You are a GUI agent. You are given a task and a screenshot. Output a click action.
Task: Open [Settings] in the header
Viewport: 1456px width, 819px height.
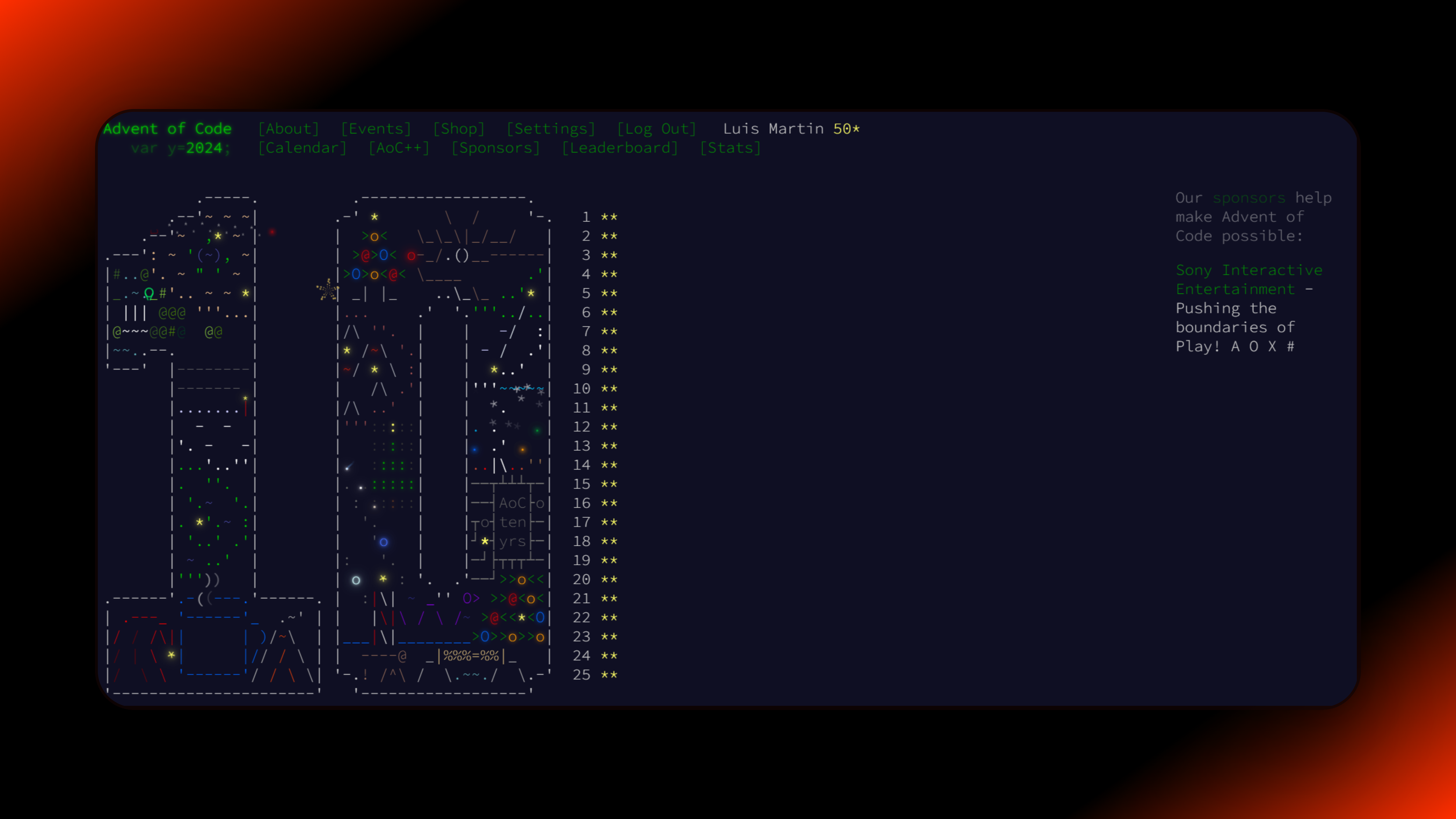click(551, 129)
